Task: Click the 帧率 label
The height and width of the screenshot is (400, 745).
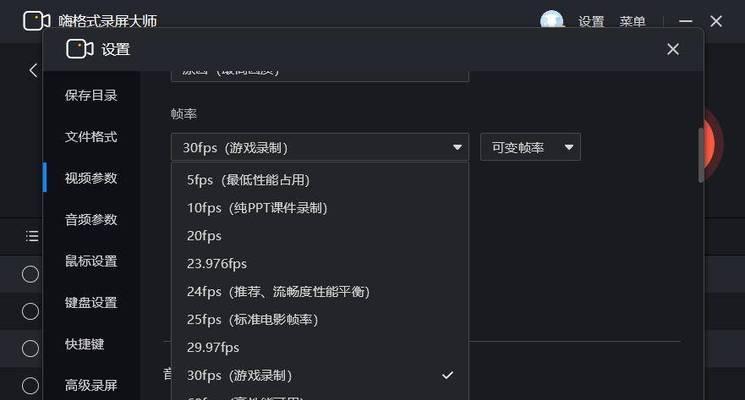Action: pyautogui.click(x=183, y=114)
